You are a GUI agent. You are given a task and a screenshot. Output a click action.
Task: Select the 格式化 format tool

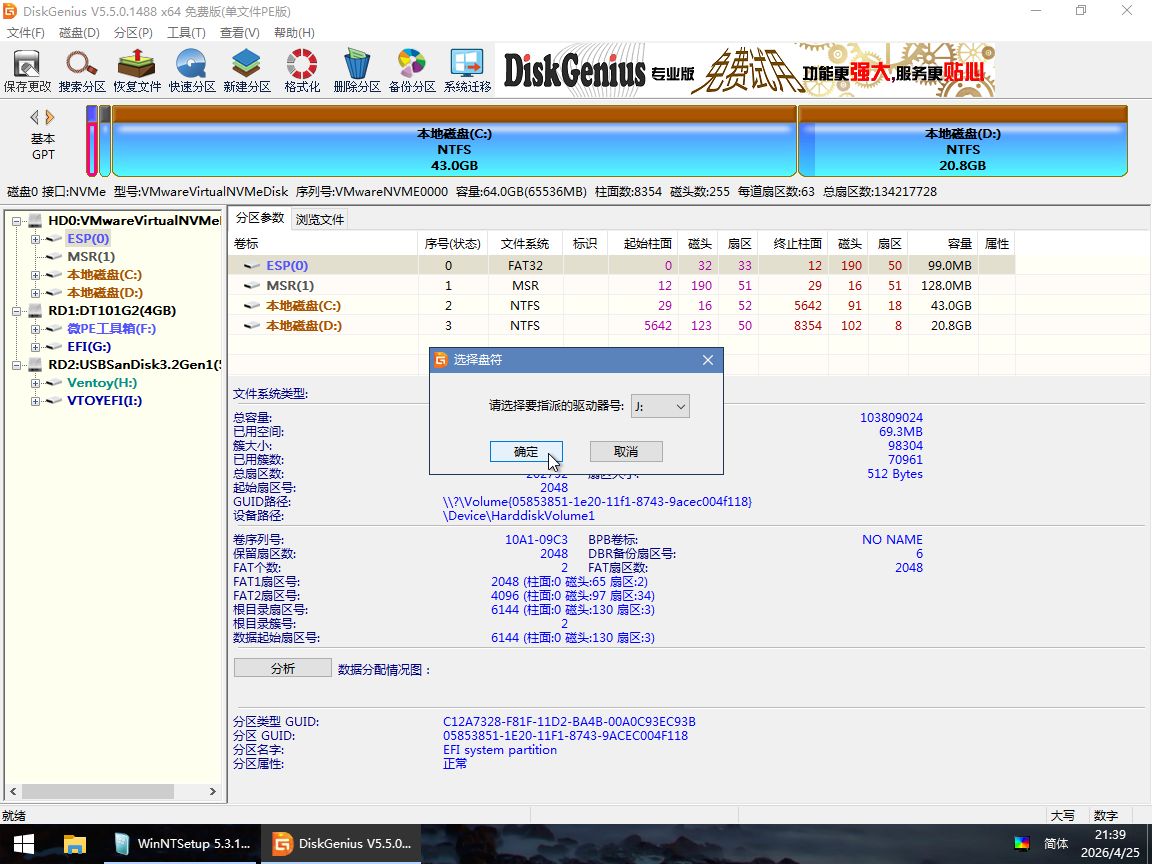(x=302, y=71)
